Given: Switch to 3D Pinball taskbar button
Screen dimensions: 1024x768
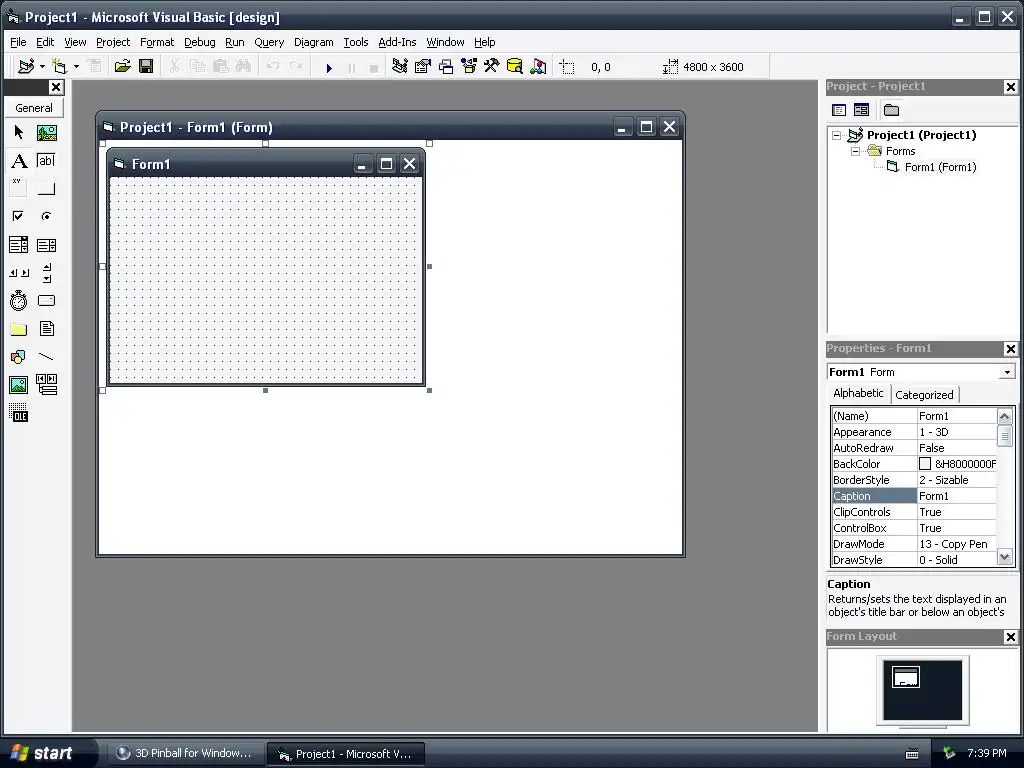Looking at the screenshot, I should (x=185, y=753).
